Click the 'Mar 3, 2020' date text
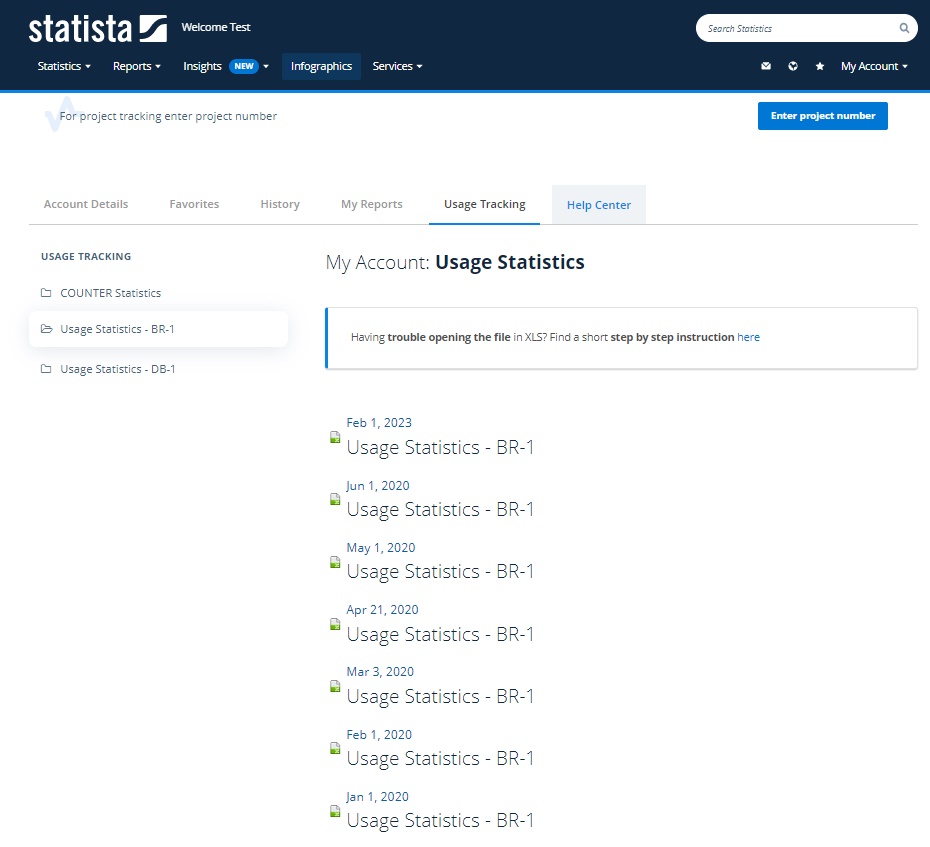 click(x=380, y=671)
